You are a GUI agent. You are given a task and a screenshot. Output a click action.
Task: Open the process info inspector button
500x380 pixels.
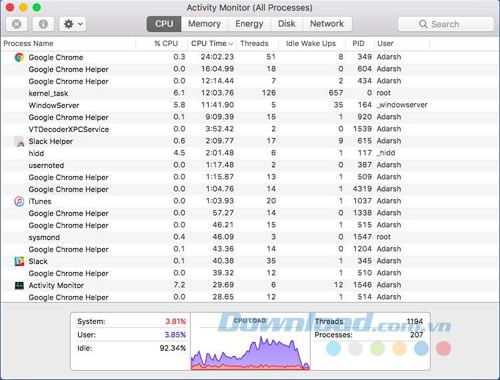click(x=43, y=24)
